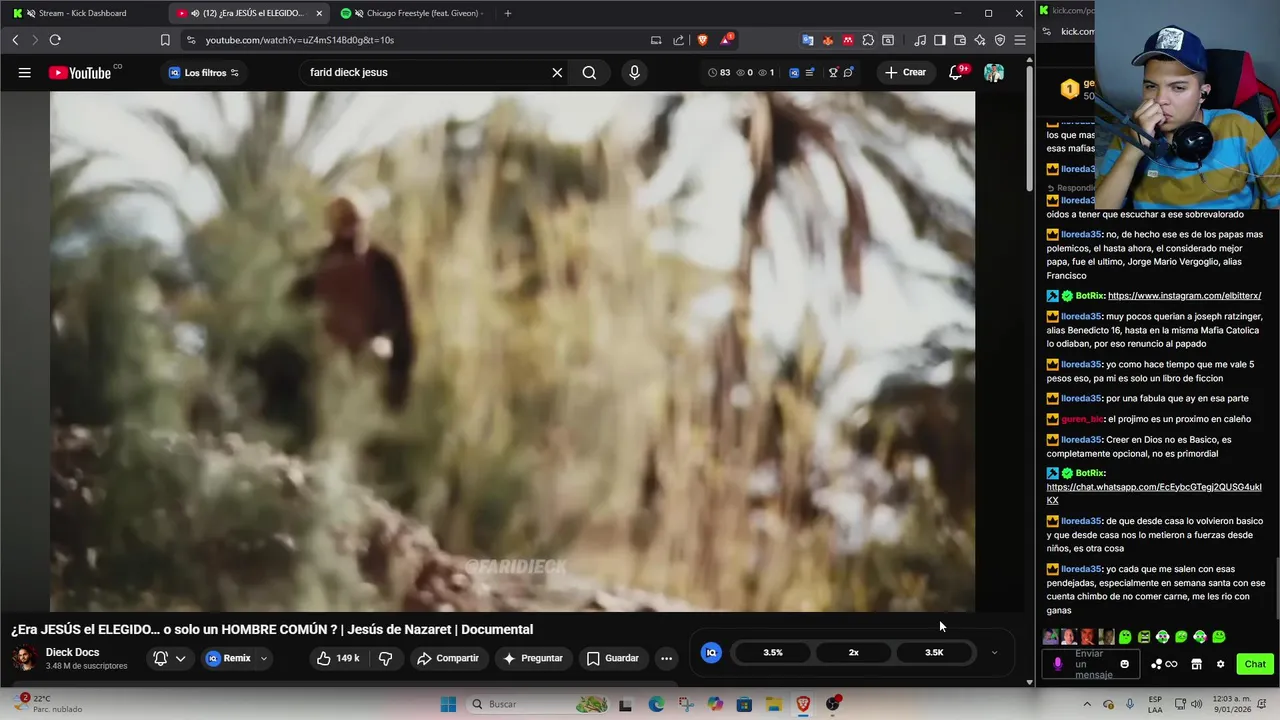Open the browser main menu
The width and height of the screenshot is (1280, 720).
coord(1020,40)
